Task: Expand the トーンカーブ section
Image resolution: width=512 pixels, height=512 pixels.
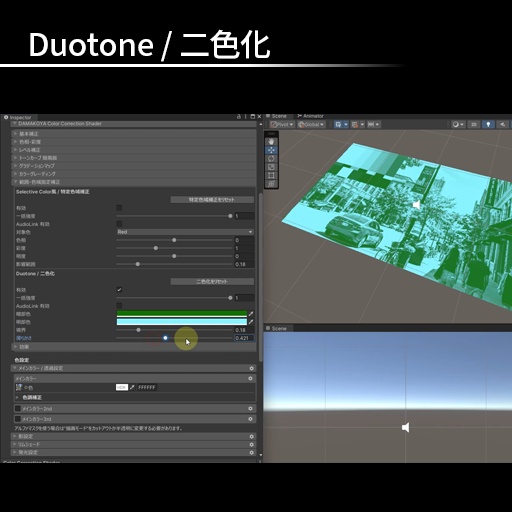Action: [134, 158]
